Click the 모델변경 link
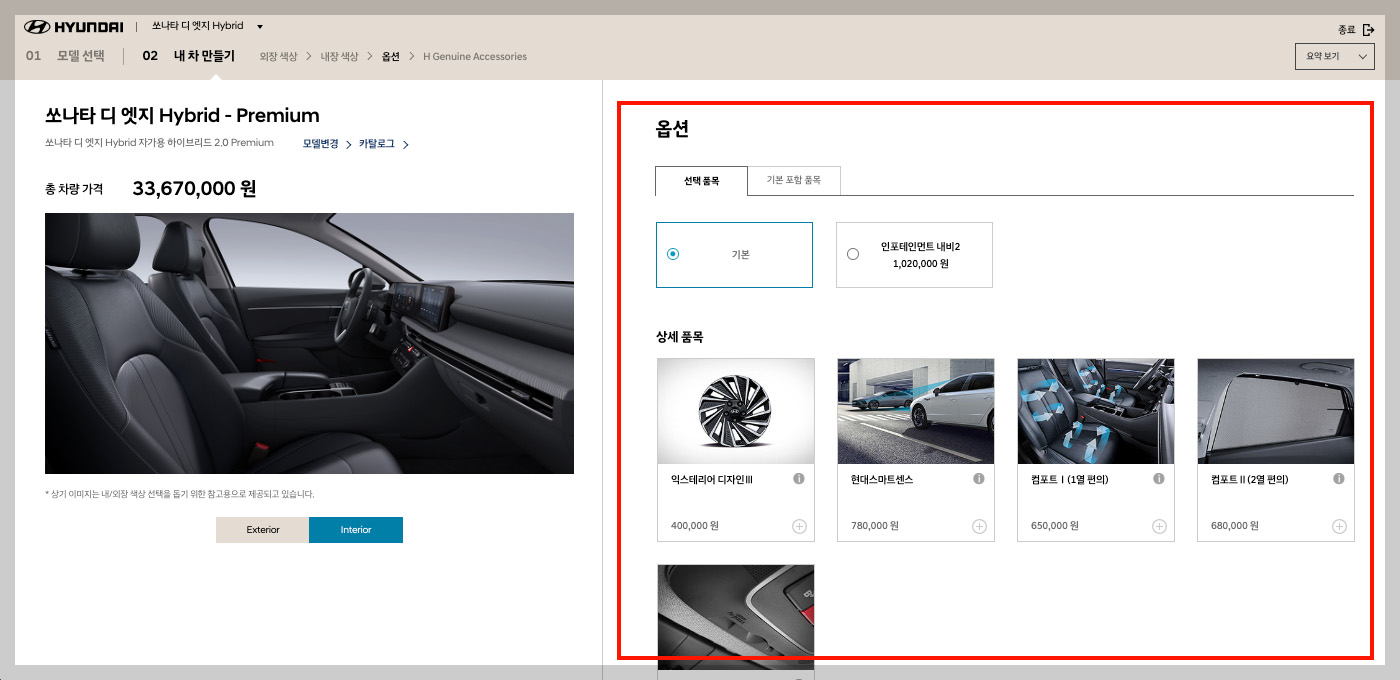This screenshot has width=1400, height=680. (x=322, y=144)
